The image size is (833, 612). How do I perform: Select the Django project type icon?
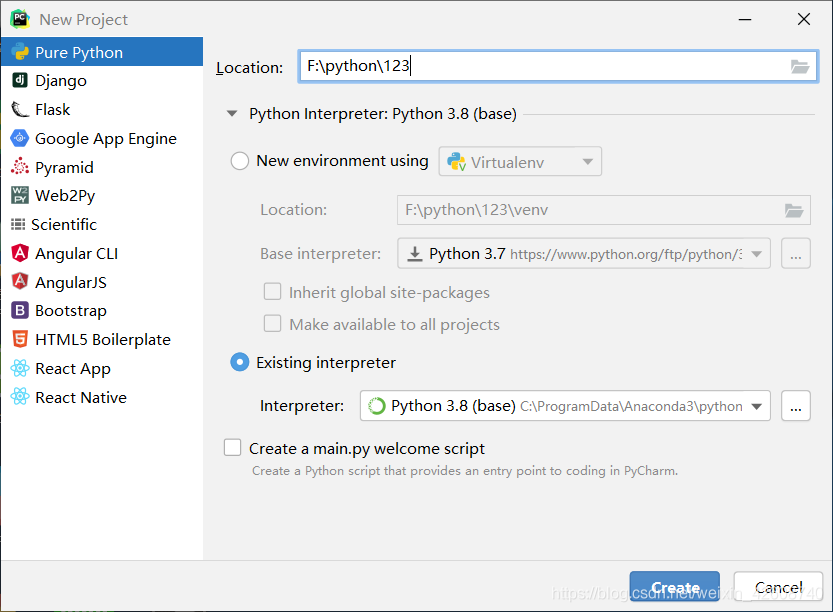point(20,80)
